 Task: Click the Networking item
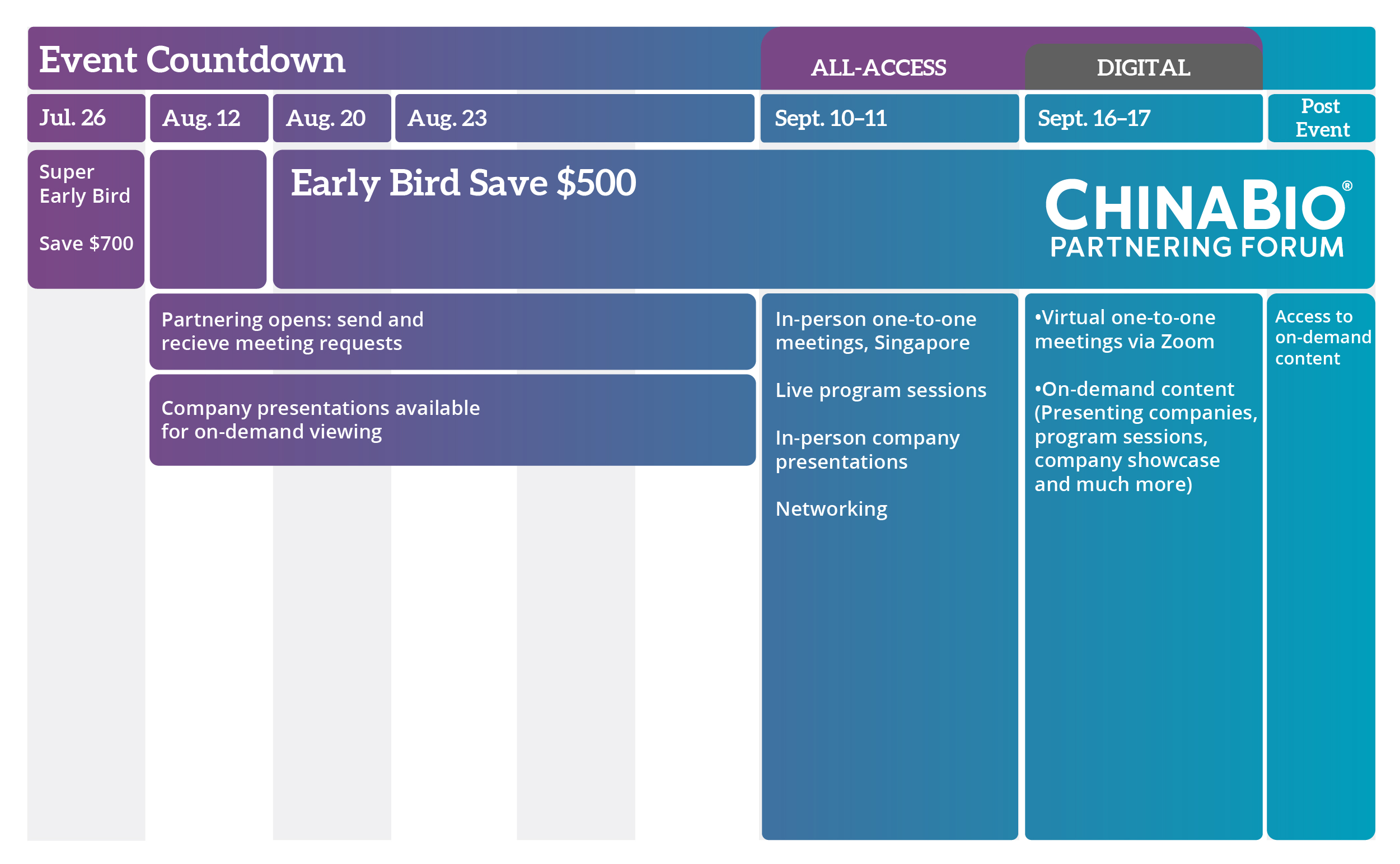831,509
